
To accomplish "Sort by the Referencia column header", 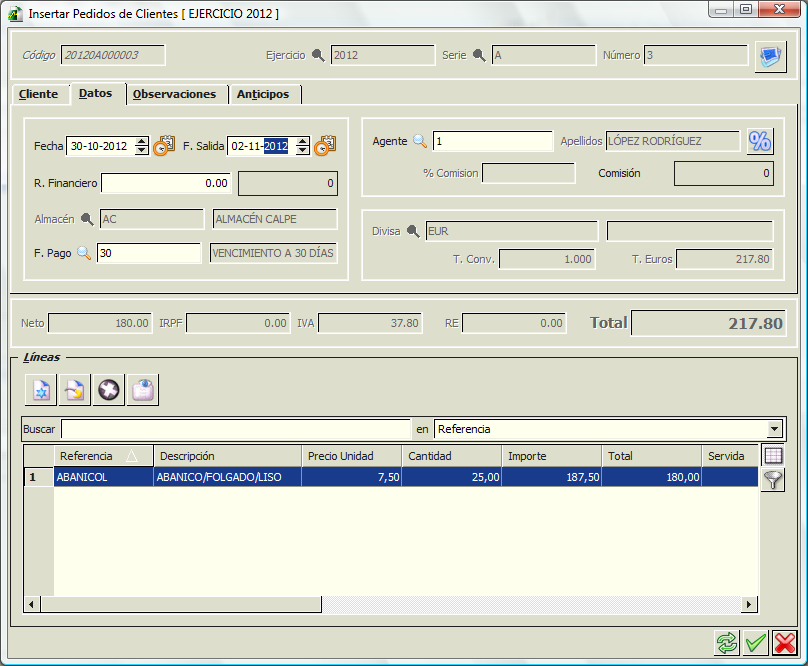I will click(x=104, y=456).
